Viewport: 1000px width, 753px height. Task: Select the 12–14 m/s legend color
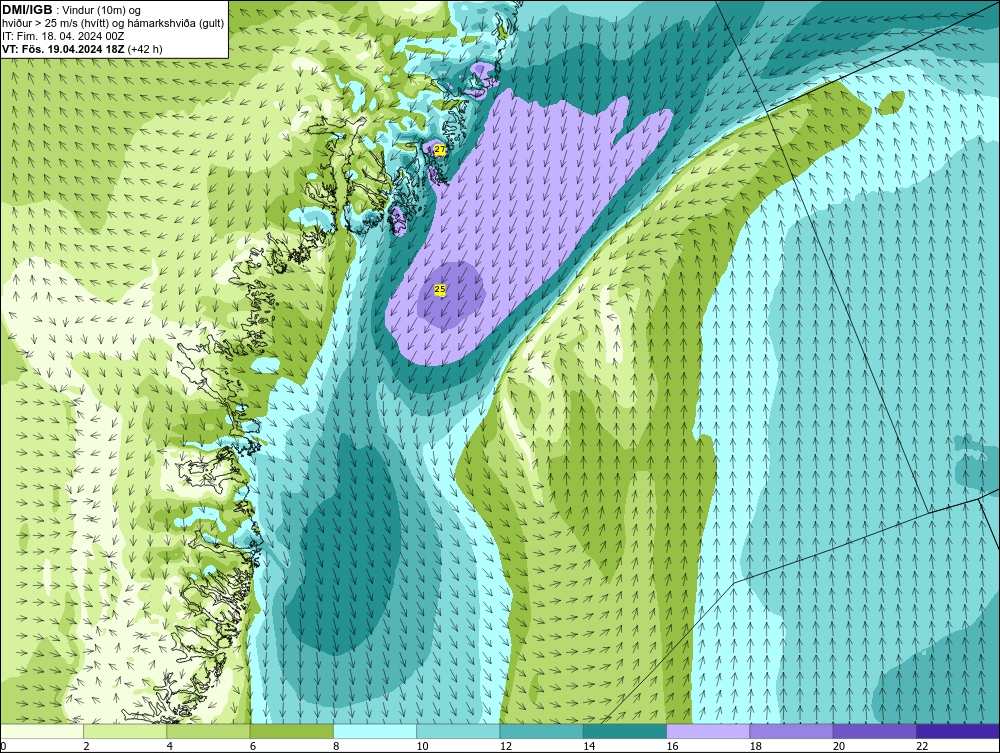541,731
